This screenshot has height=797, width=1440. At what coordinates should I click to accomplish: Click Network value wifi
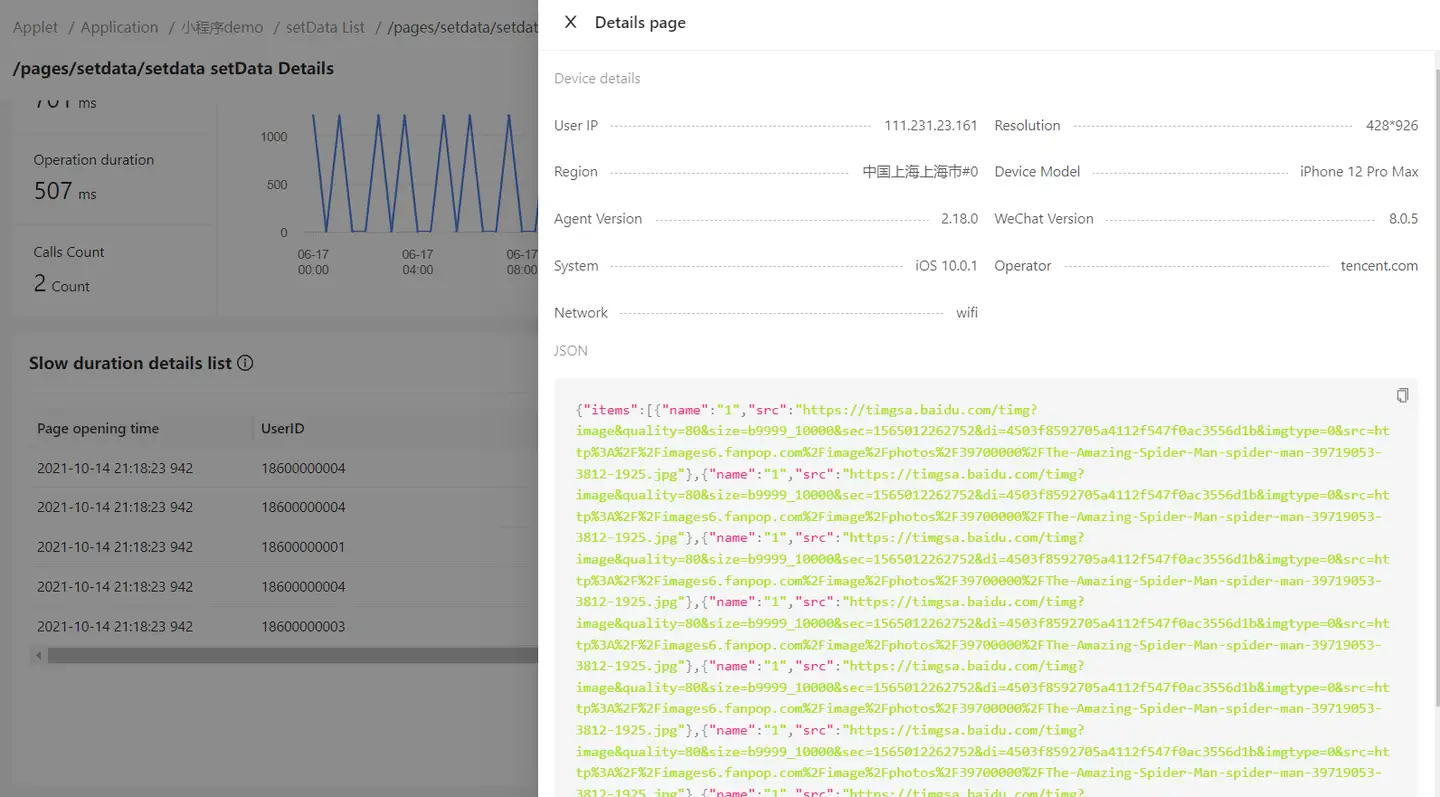(967, 313)
